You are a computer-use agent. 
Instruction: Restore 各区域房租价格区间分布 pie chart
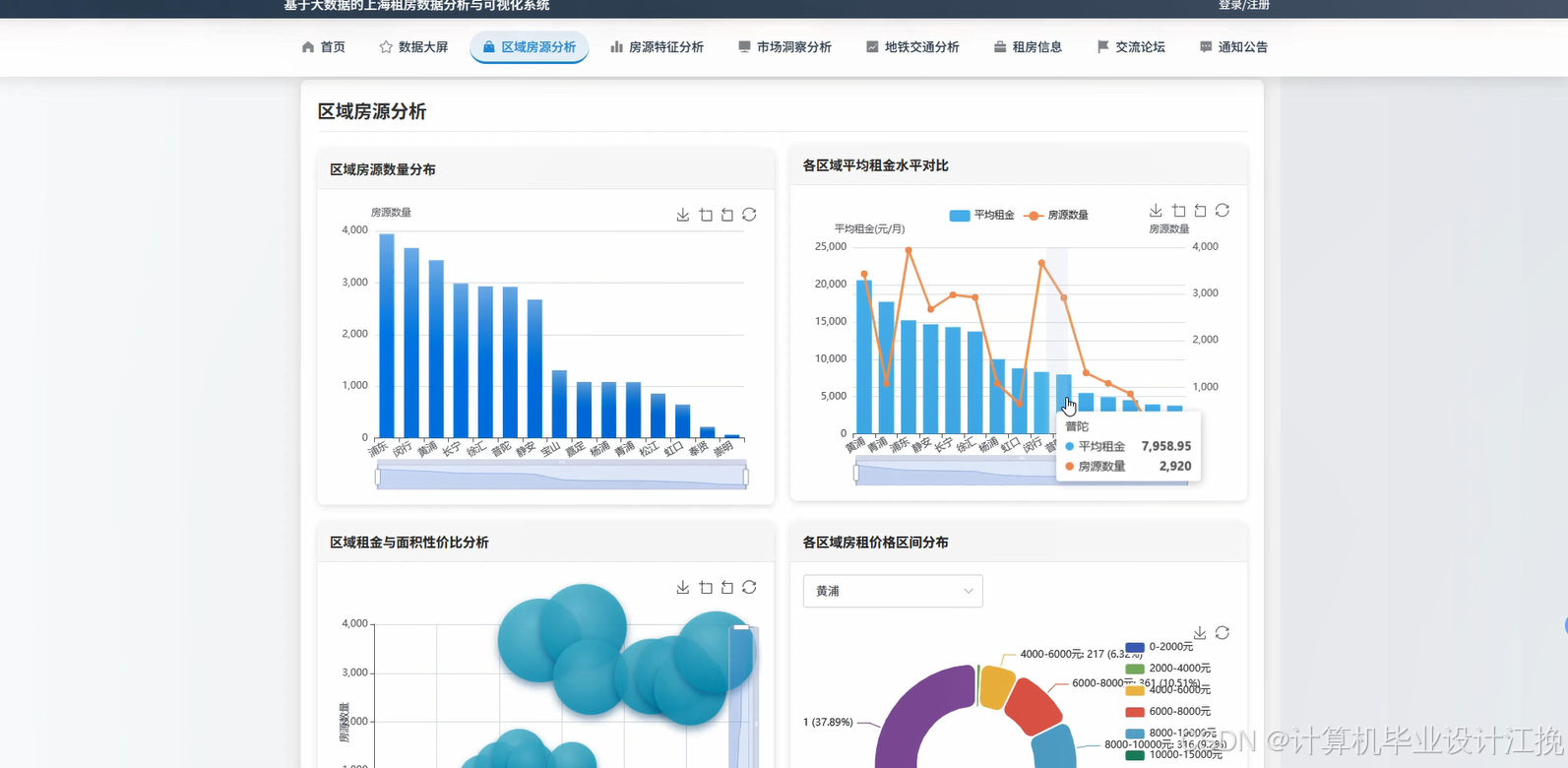[x=1223, y=633]
